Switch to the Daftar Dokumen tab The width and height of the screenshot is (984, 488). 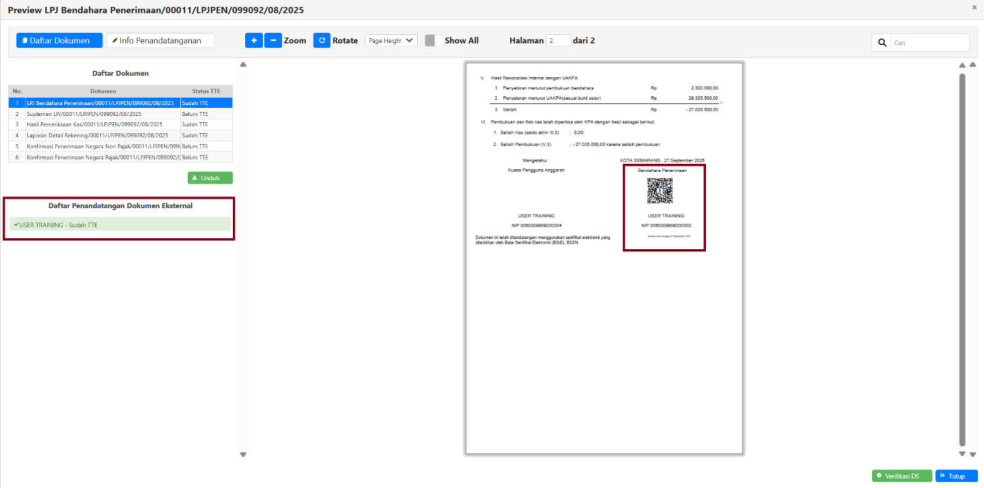tap(59, 41)
